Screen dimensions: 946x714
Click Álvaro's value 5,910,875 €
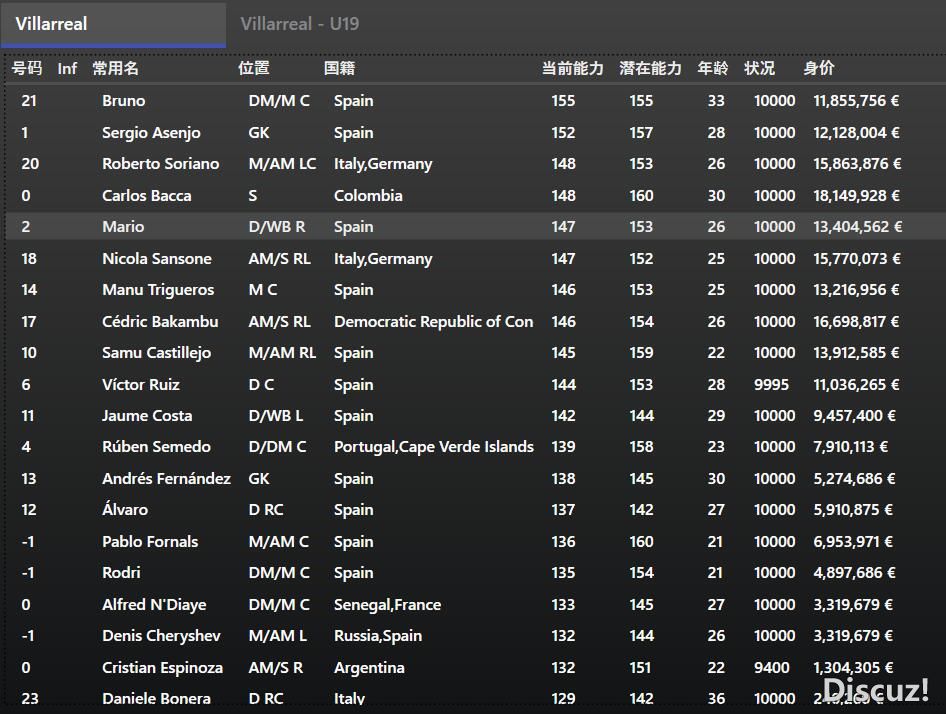point(853,510)
